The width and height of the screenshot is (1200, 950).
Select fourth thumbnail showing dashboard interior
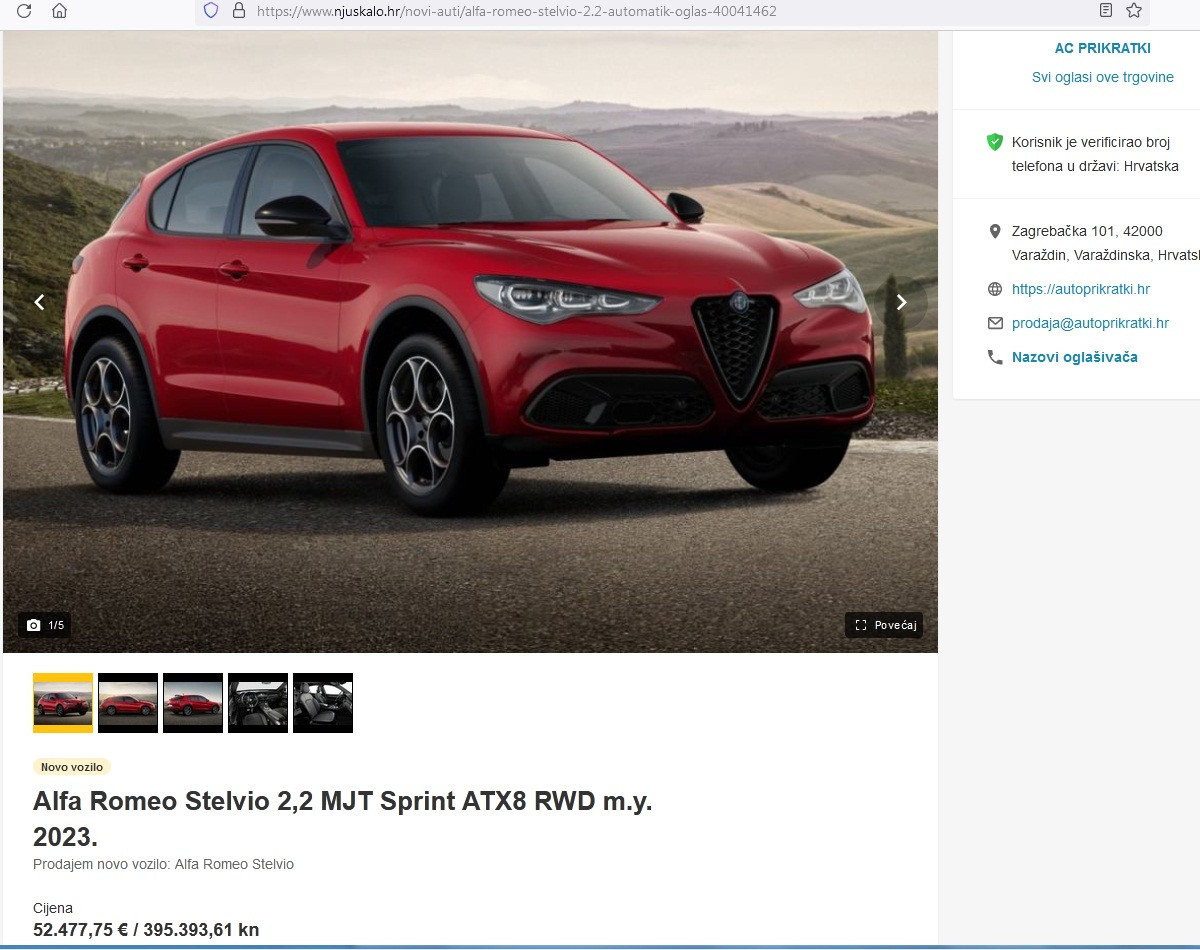pos(258,703)
